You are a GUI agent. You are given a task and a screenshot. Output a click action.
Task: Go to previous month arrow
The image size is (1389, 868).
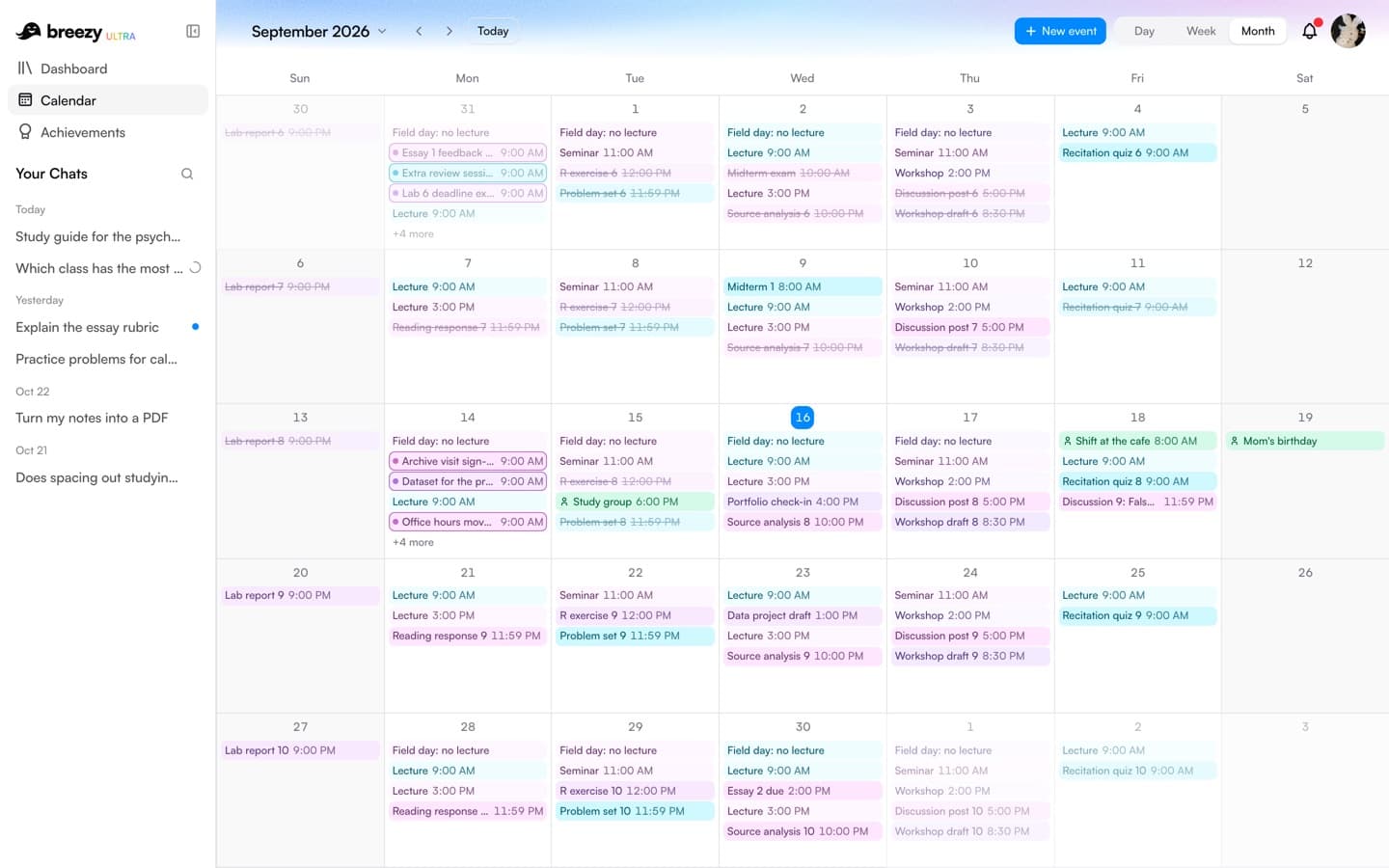[x=419, y=31]
